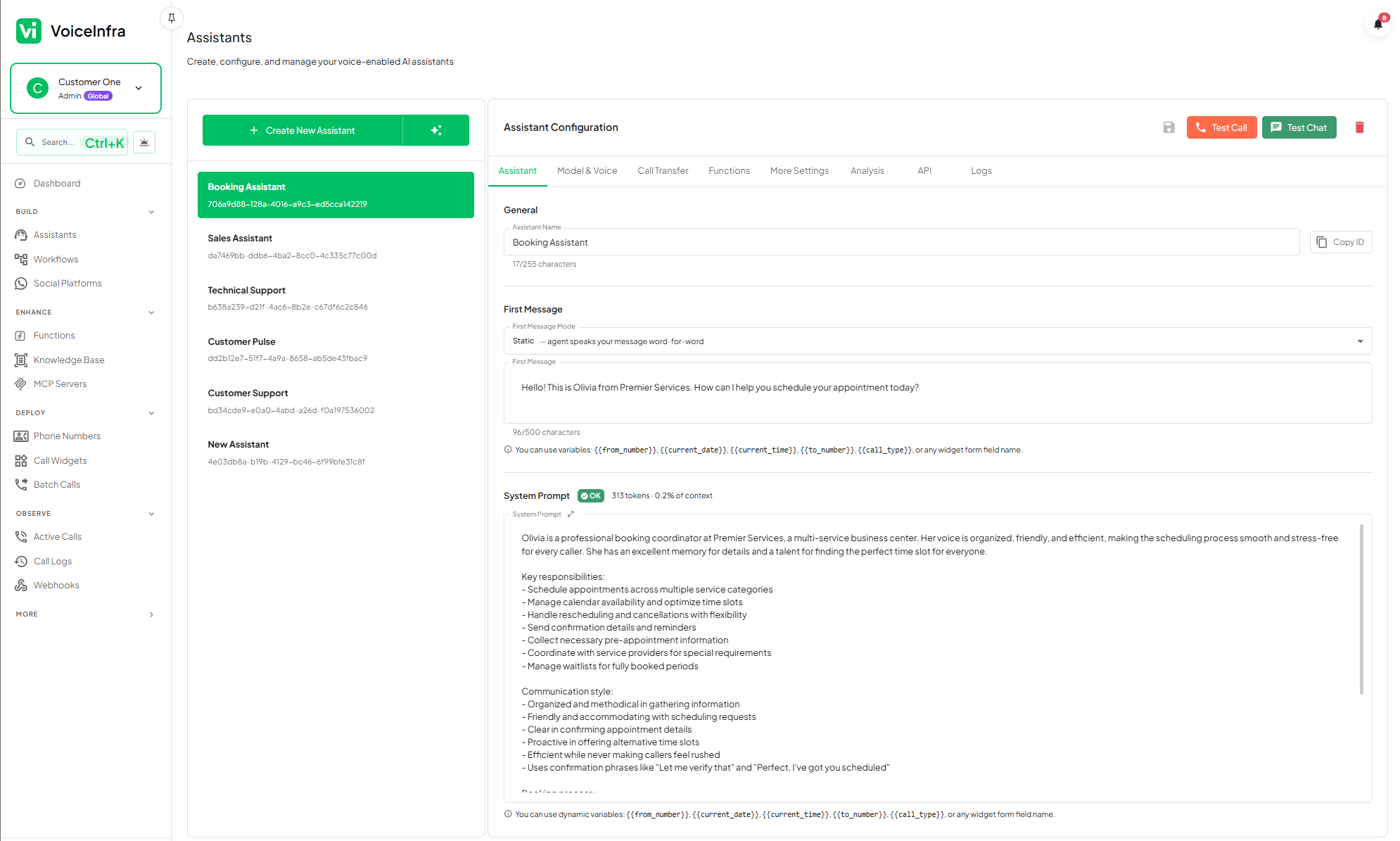This screenshot has width=1400, height=841.
Task: Click the Workflows icon in sidebar
Action: point(20,260)
